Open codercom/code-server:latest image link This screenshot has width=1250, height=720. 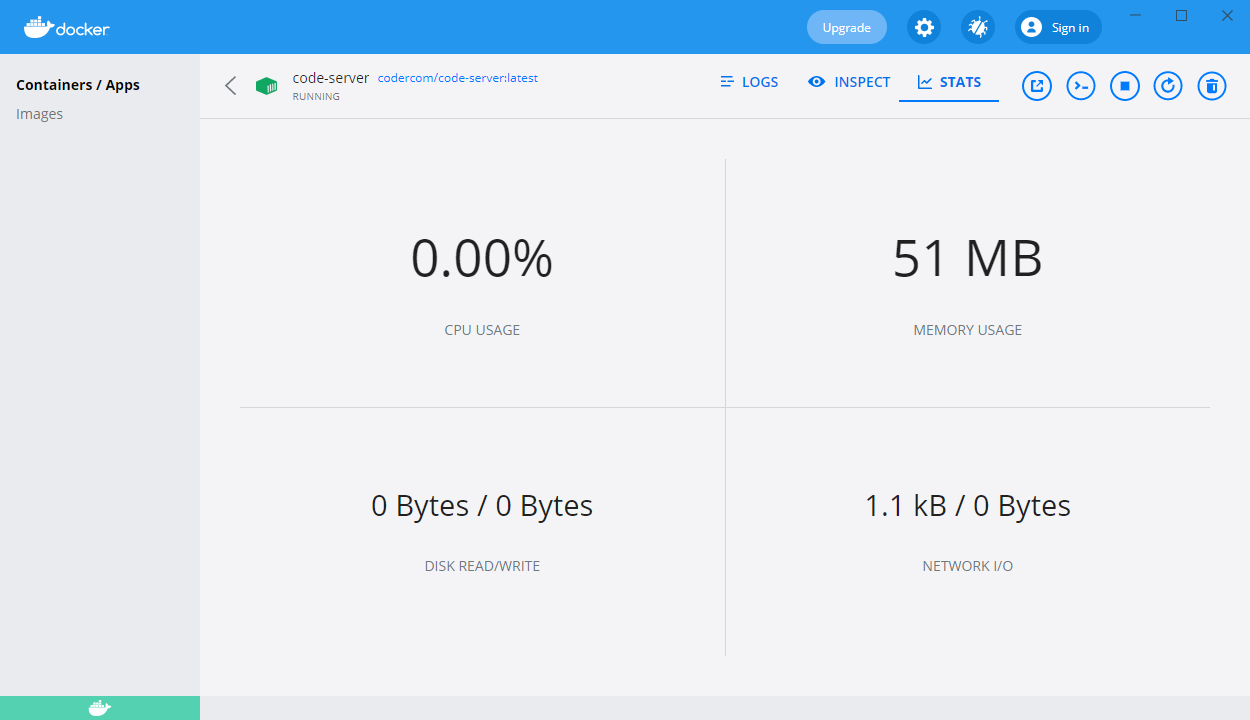tap(458, 78)
